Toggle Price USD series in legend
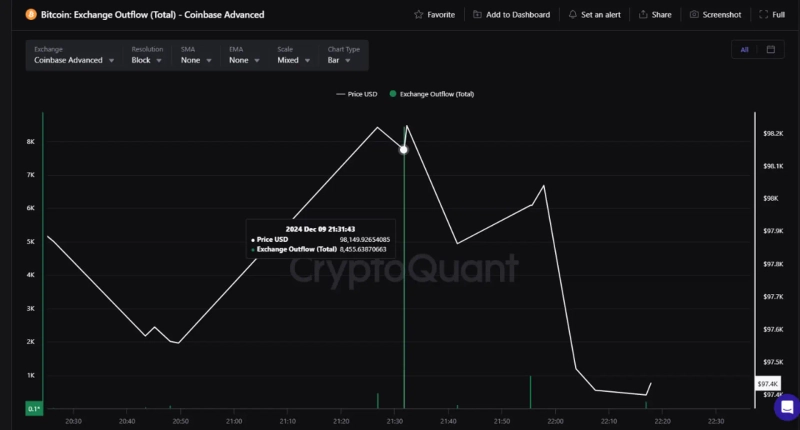Image resolution: width=800 pixels, height=430 pixels. [x=357, y=94]
